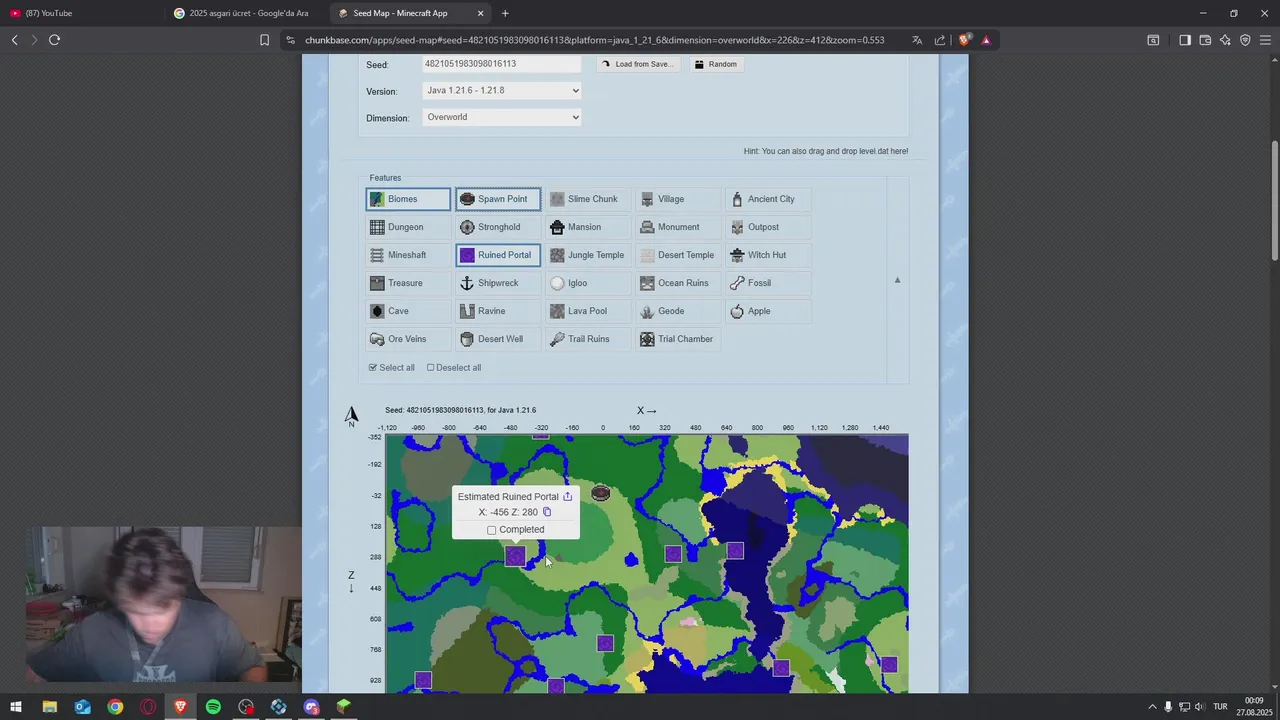Click the Mansion feature icon
The image size is (1280, 720).
tap(557, 227)
